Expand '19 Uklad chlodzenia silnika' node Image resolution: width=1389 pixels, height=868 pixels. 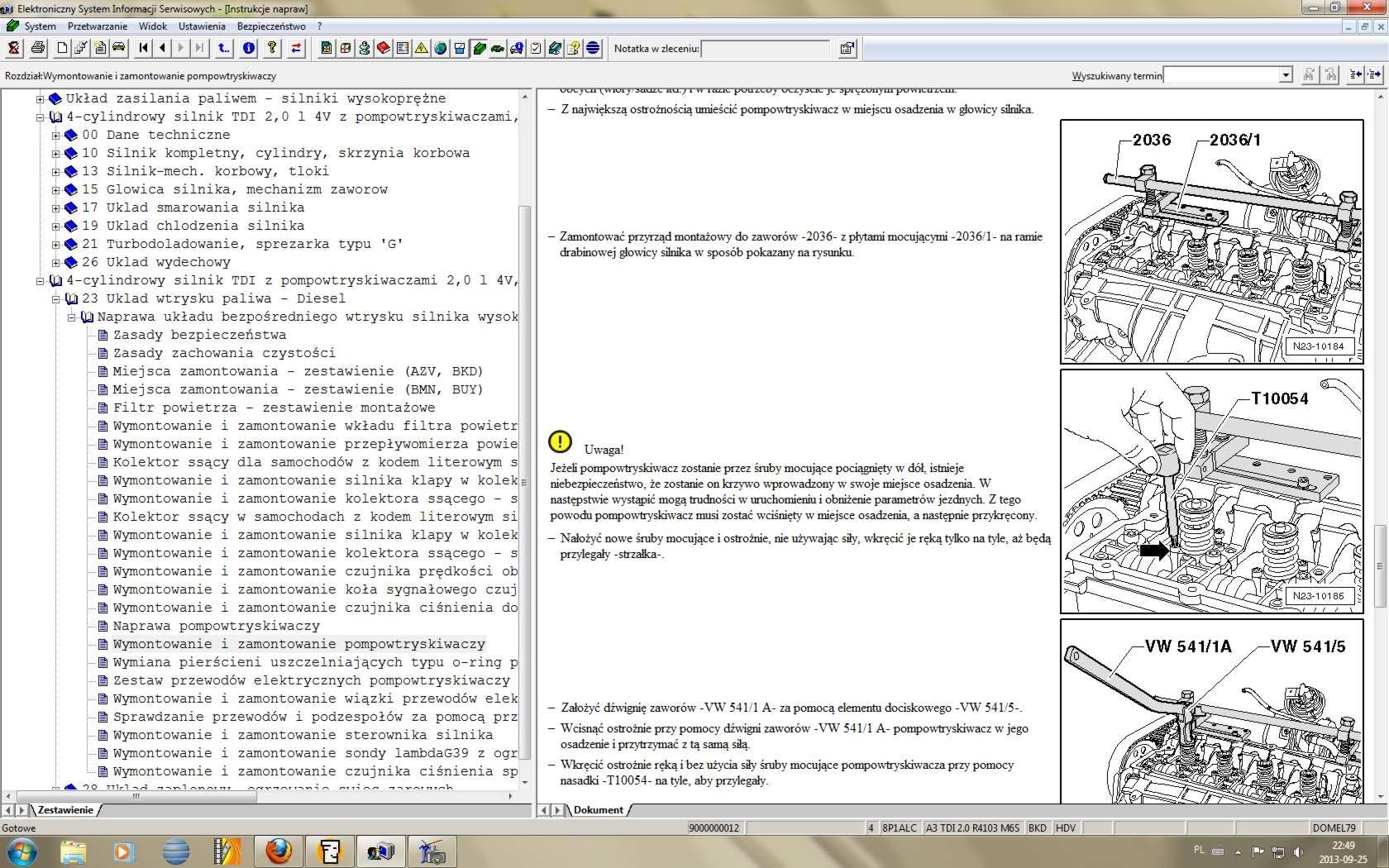pyautogui.click(x=55, y=226)
